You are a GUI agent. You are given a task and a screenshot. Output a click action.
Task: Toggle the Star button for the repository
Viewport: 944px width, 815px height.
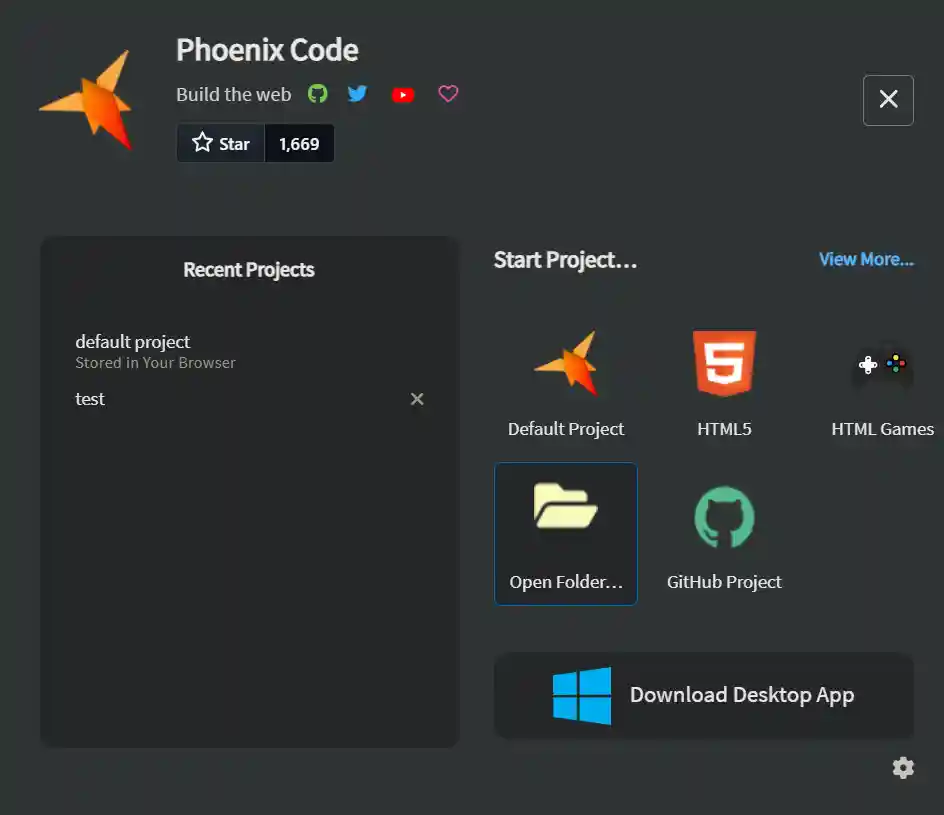220,143
